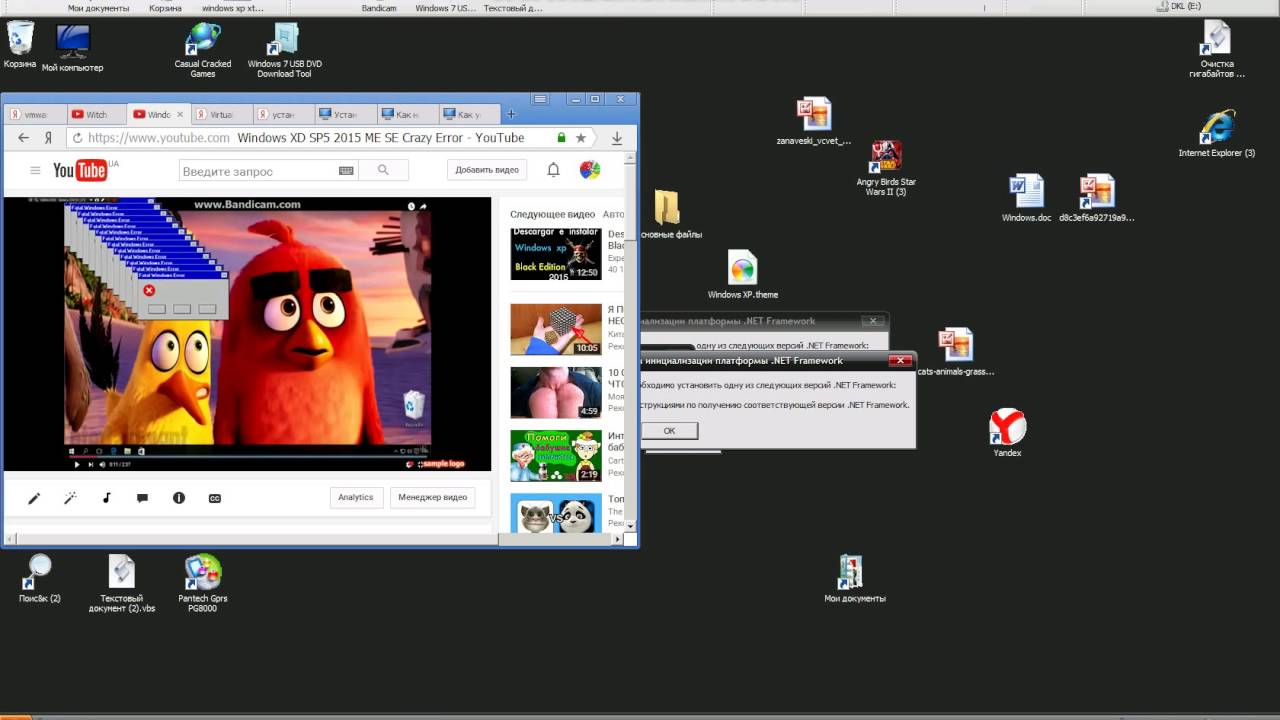Open the Yandex browser settings menu button
The width and height of the screenshot is (1280, 720).
pos(540,99)
